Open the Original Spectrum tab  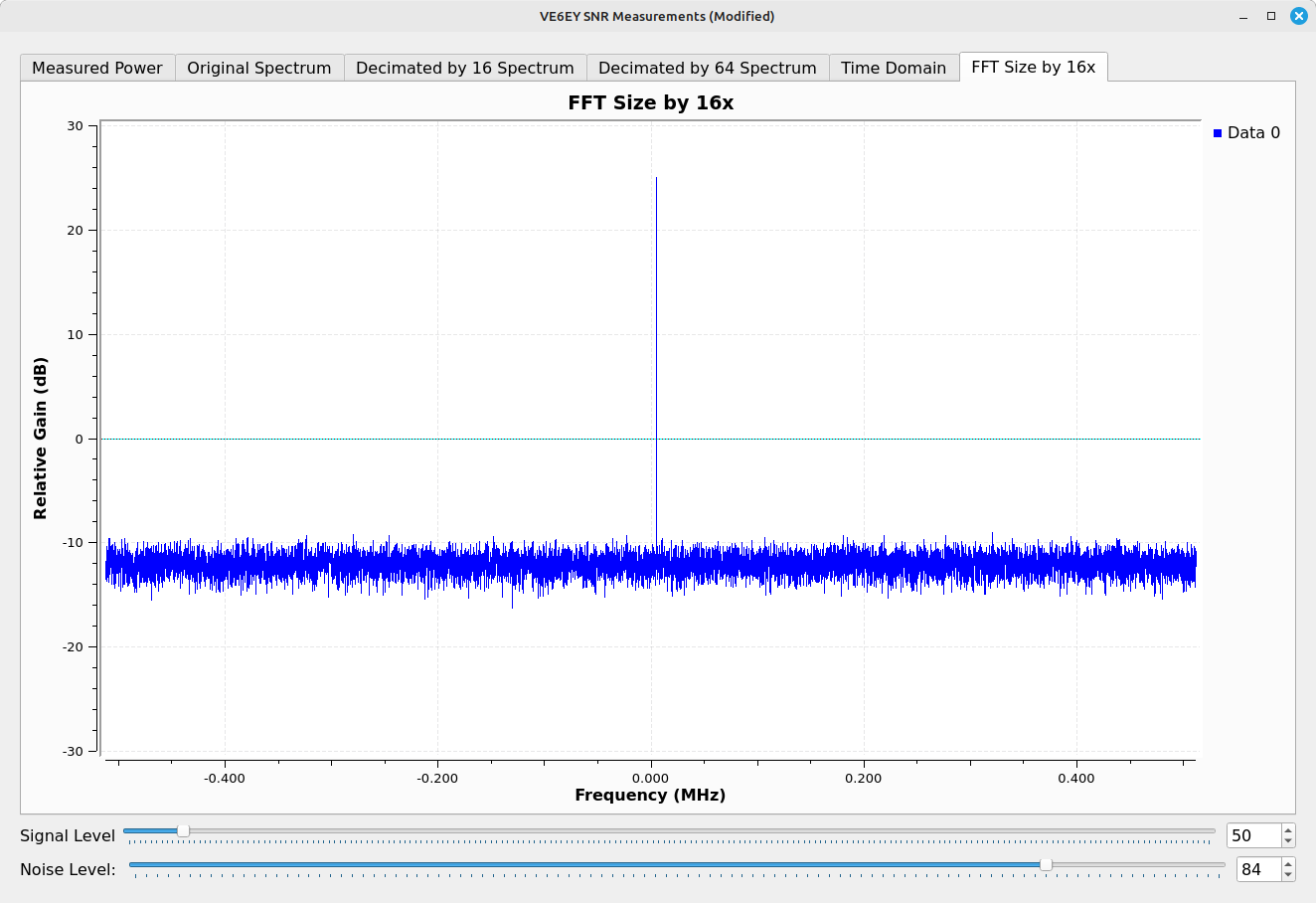point(259,68)
